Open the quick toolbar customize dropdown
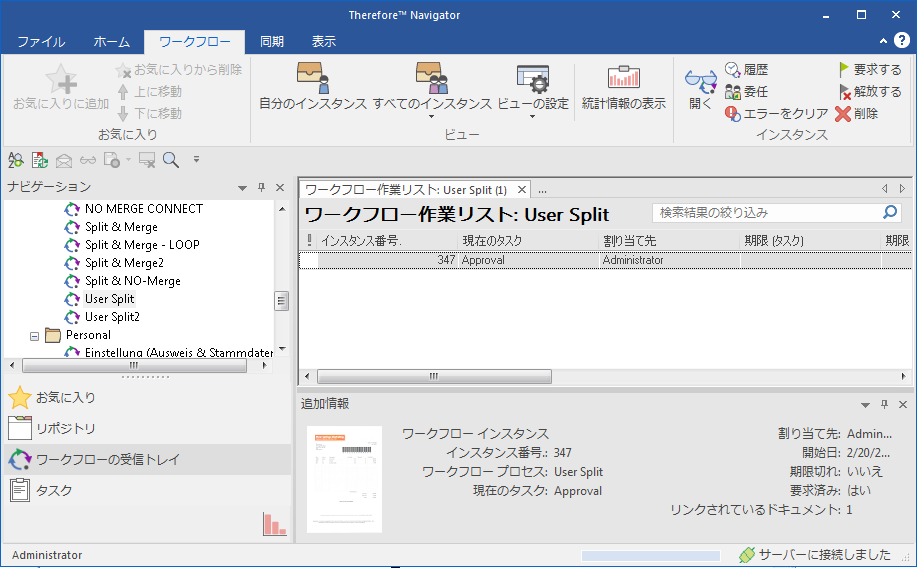 (197, 159)
